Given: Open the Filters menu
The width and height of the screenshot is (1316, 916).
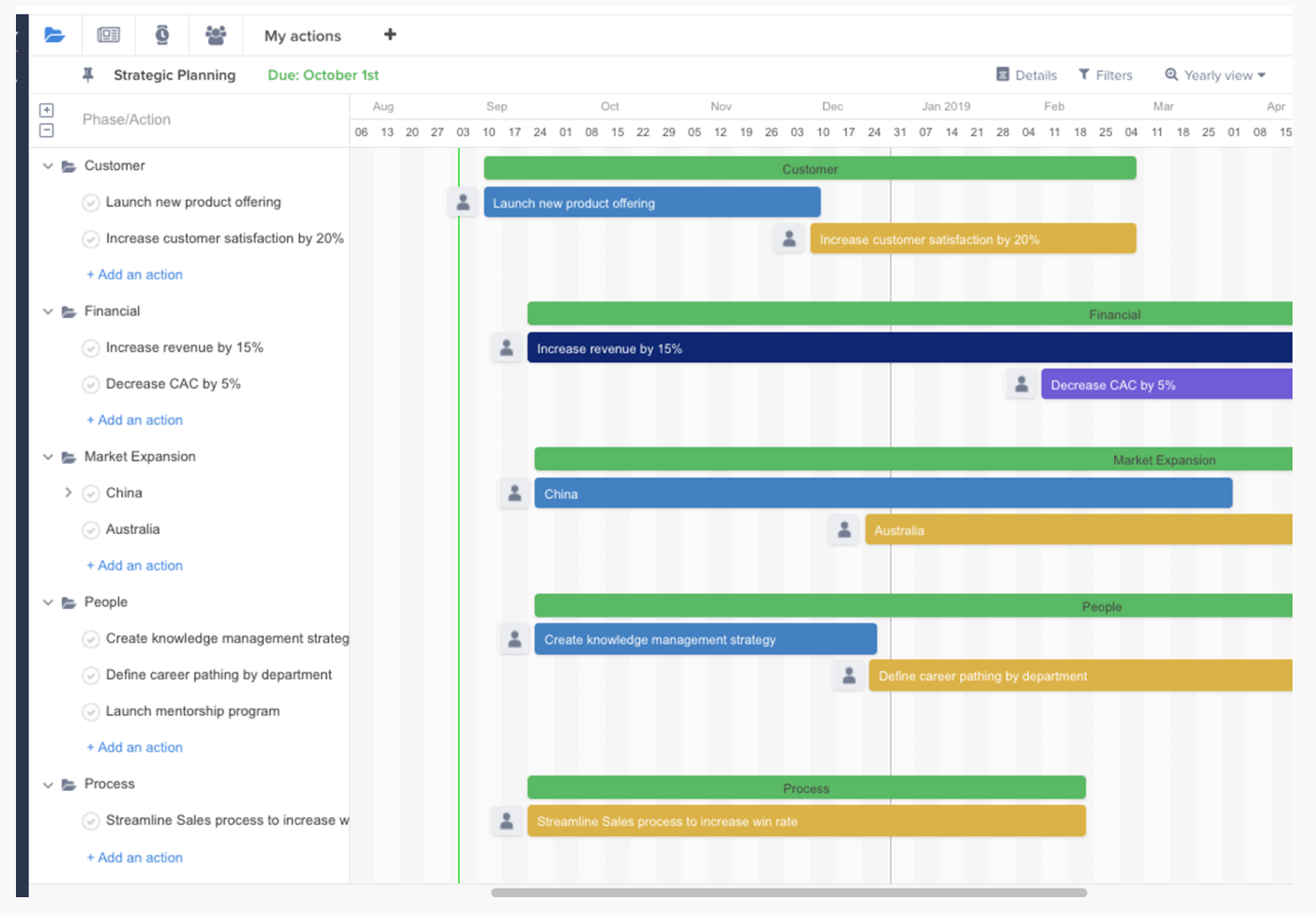Looking at the screenshot, I should tap(1105, 75).
